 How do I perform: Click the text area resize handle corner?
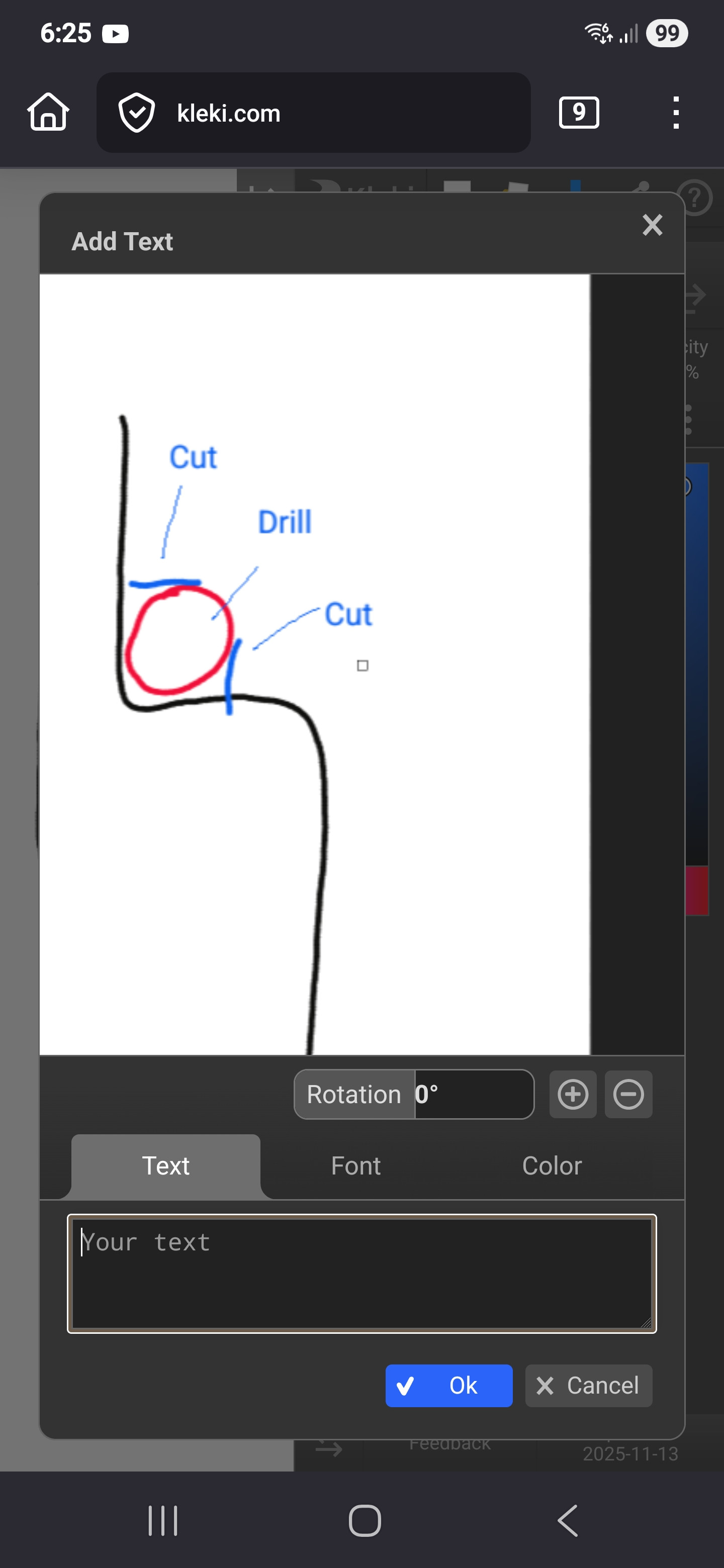646,1323
